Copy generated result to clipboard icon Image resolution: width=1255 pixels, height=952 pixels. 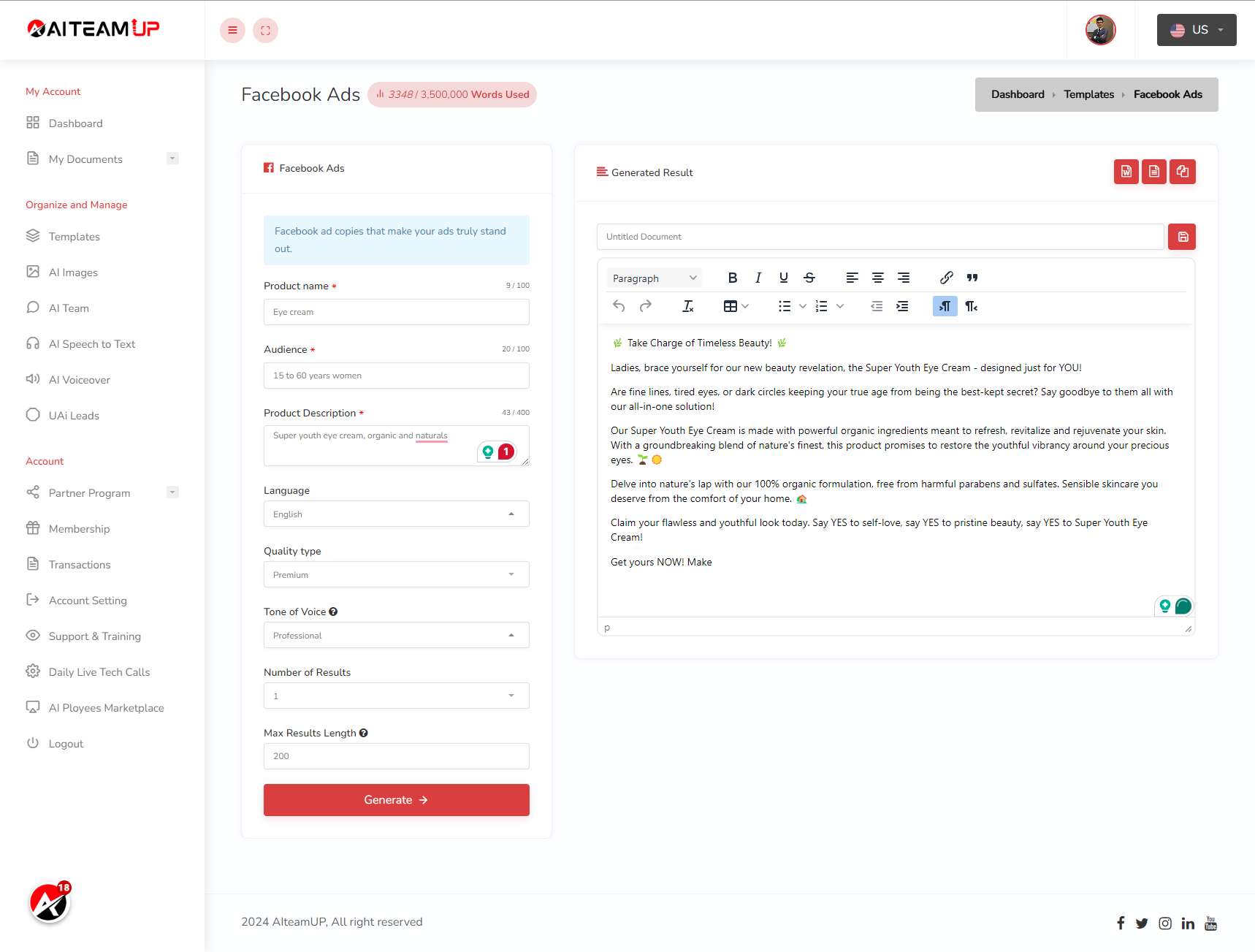[x=1183, y=172]
